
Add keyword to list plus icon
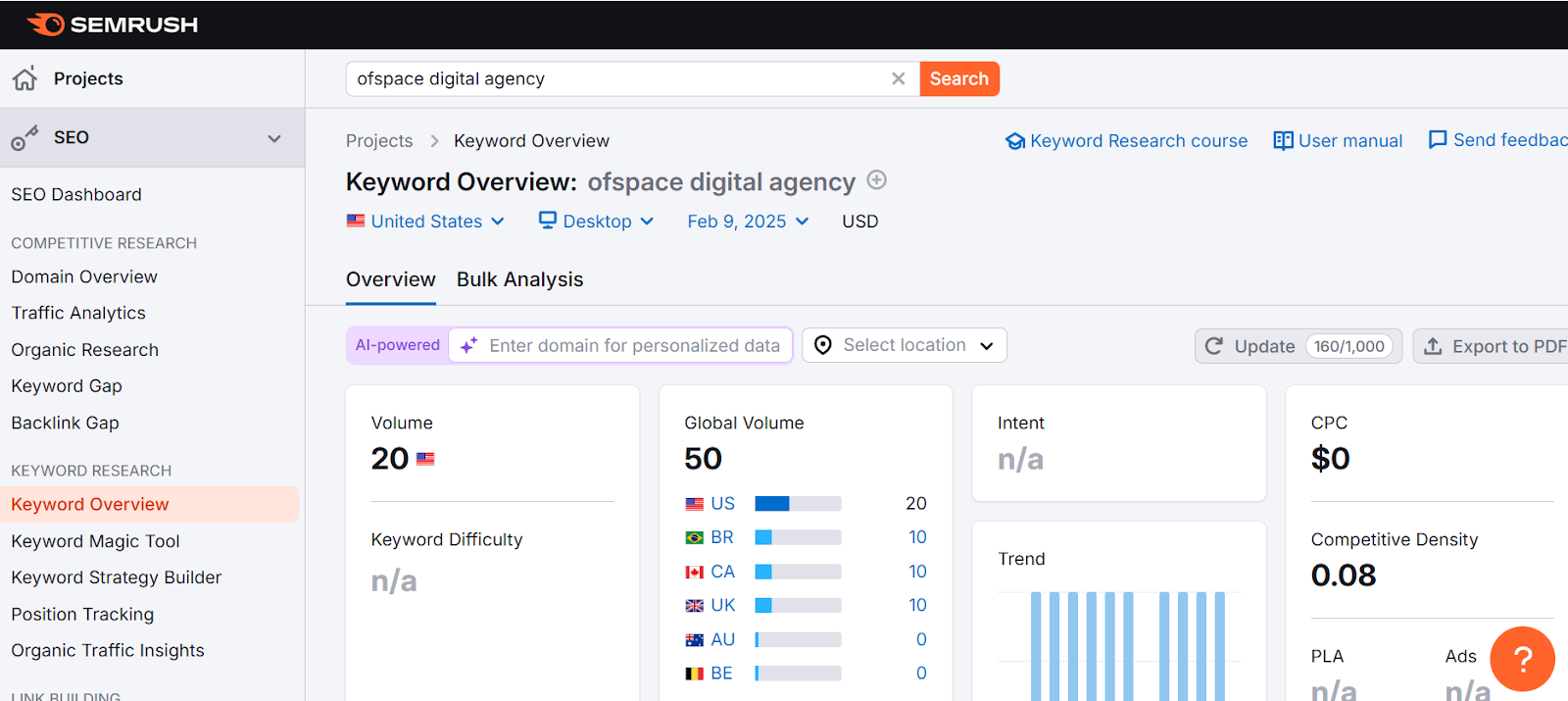(x=877, y=179)
